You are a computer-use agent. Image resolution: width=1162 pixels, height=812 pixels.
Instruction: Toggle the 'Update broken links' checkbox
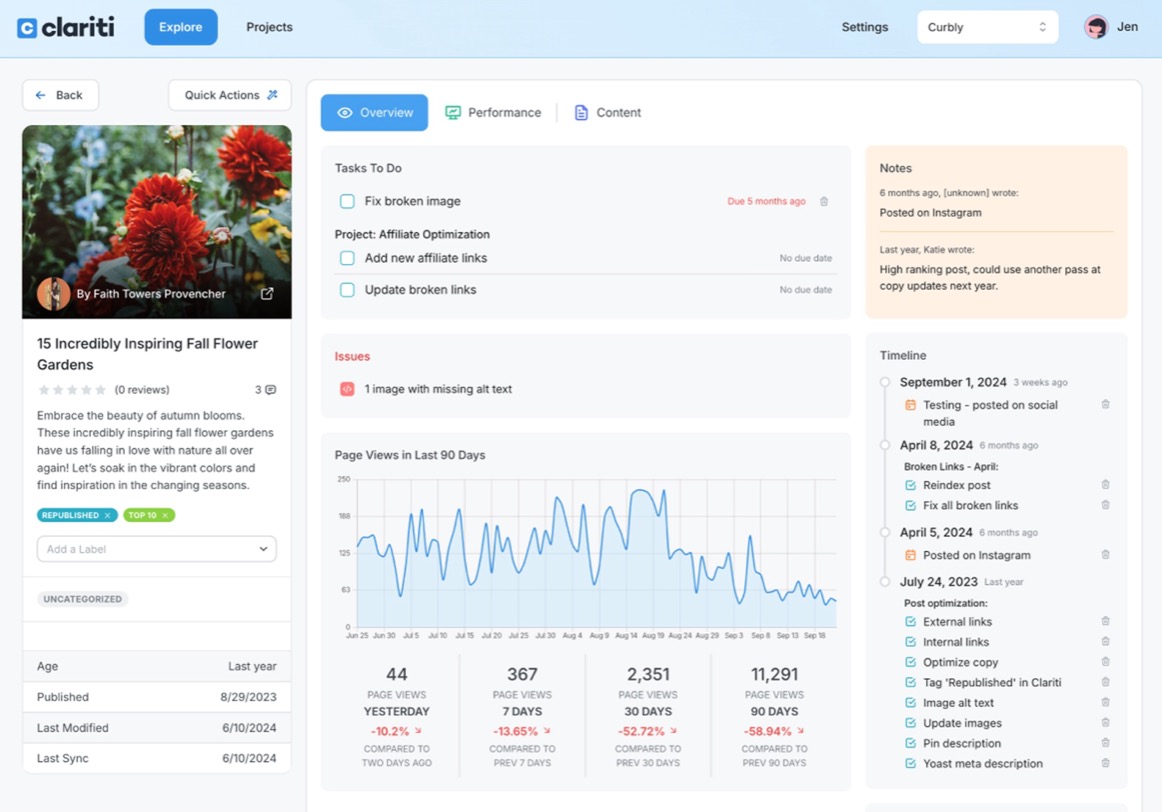347,290
